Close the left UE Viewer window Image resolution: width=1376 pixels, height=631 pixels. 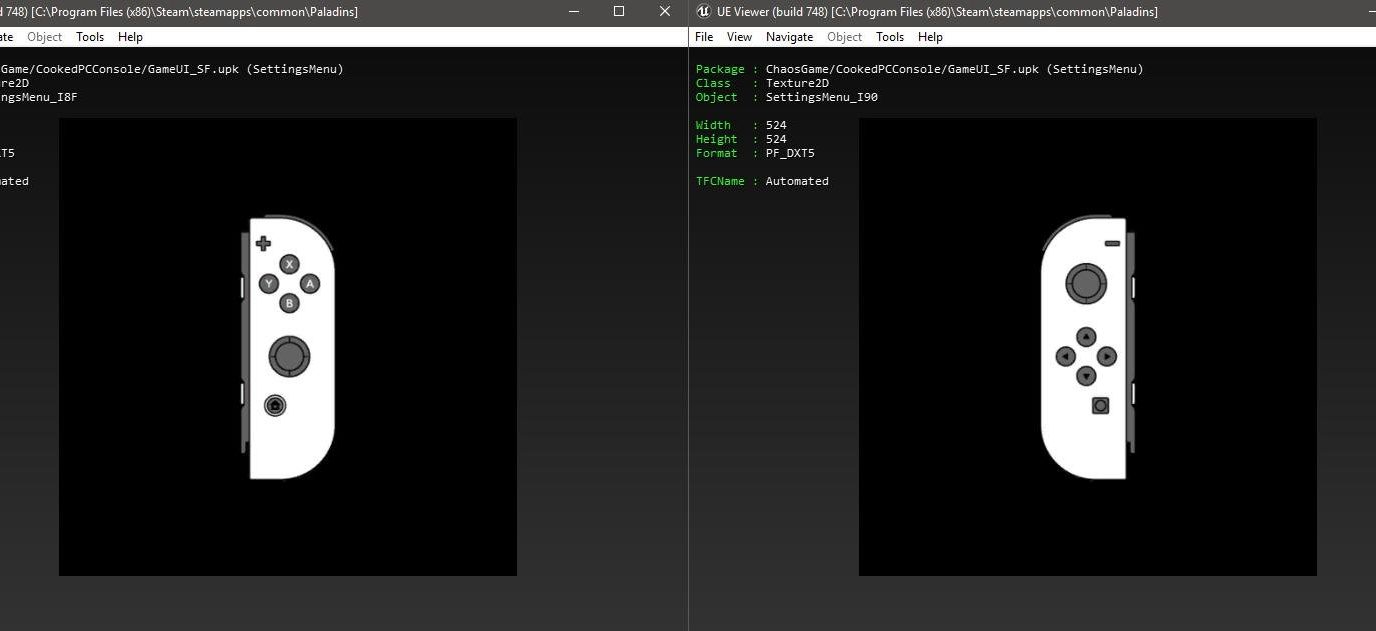665,12
